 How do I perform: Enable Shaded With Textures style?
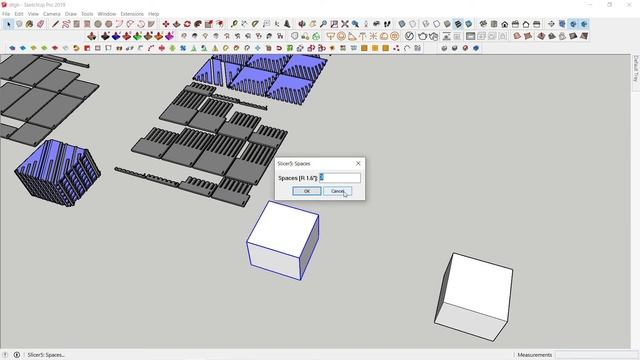[x=458, y=24]
